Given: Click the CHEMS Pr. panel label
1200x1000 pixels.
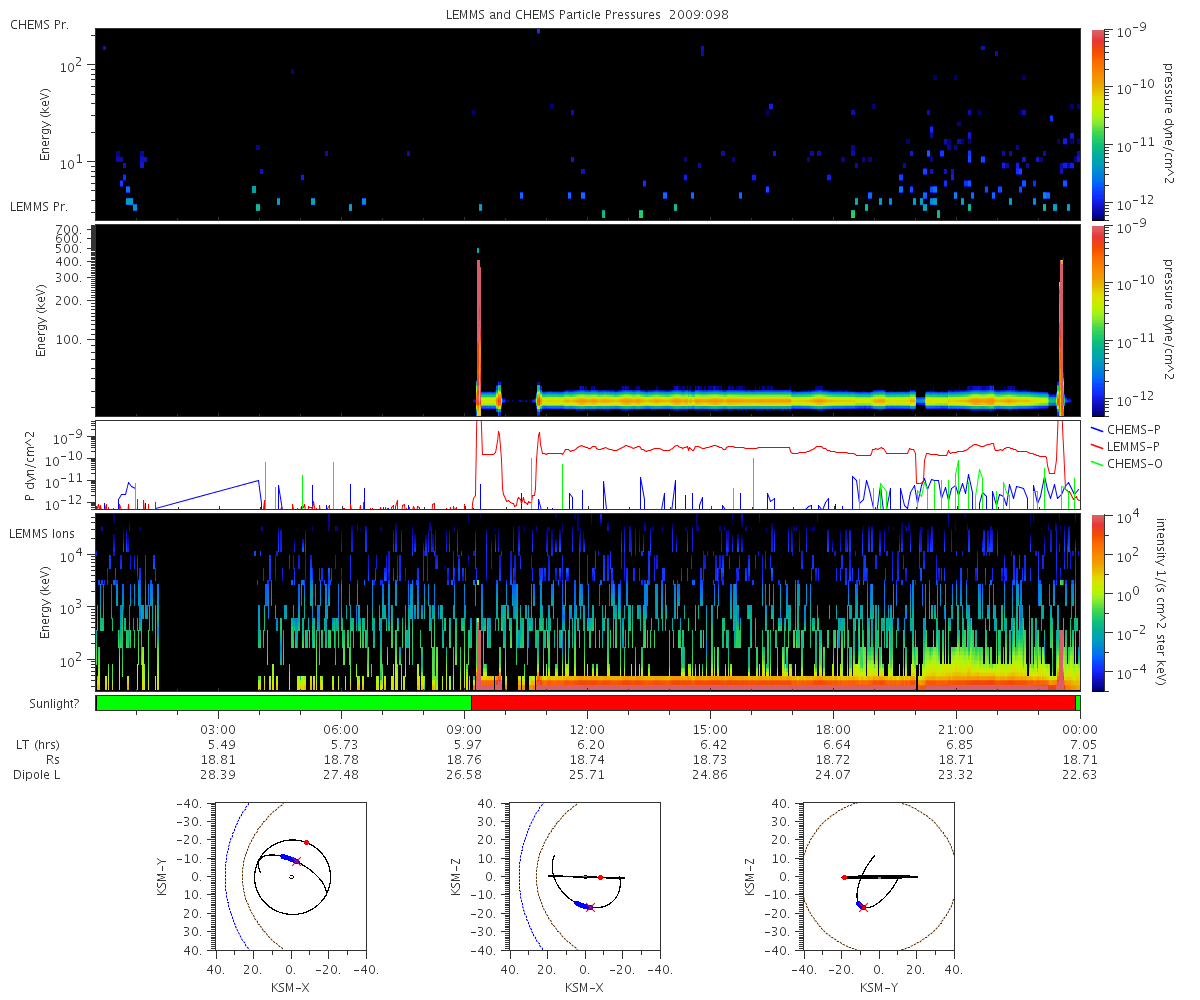Looking at the screenshot, I should 39,24.
